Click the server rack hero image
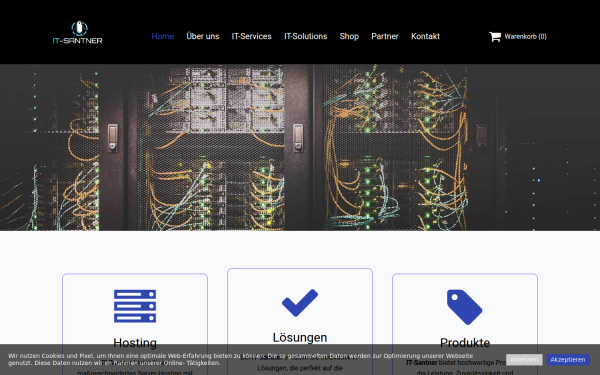 (300, 147)
